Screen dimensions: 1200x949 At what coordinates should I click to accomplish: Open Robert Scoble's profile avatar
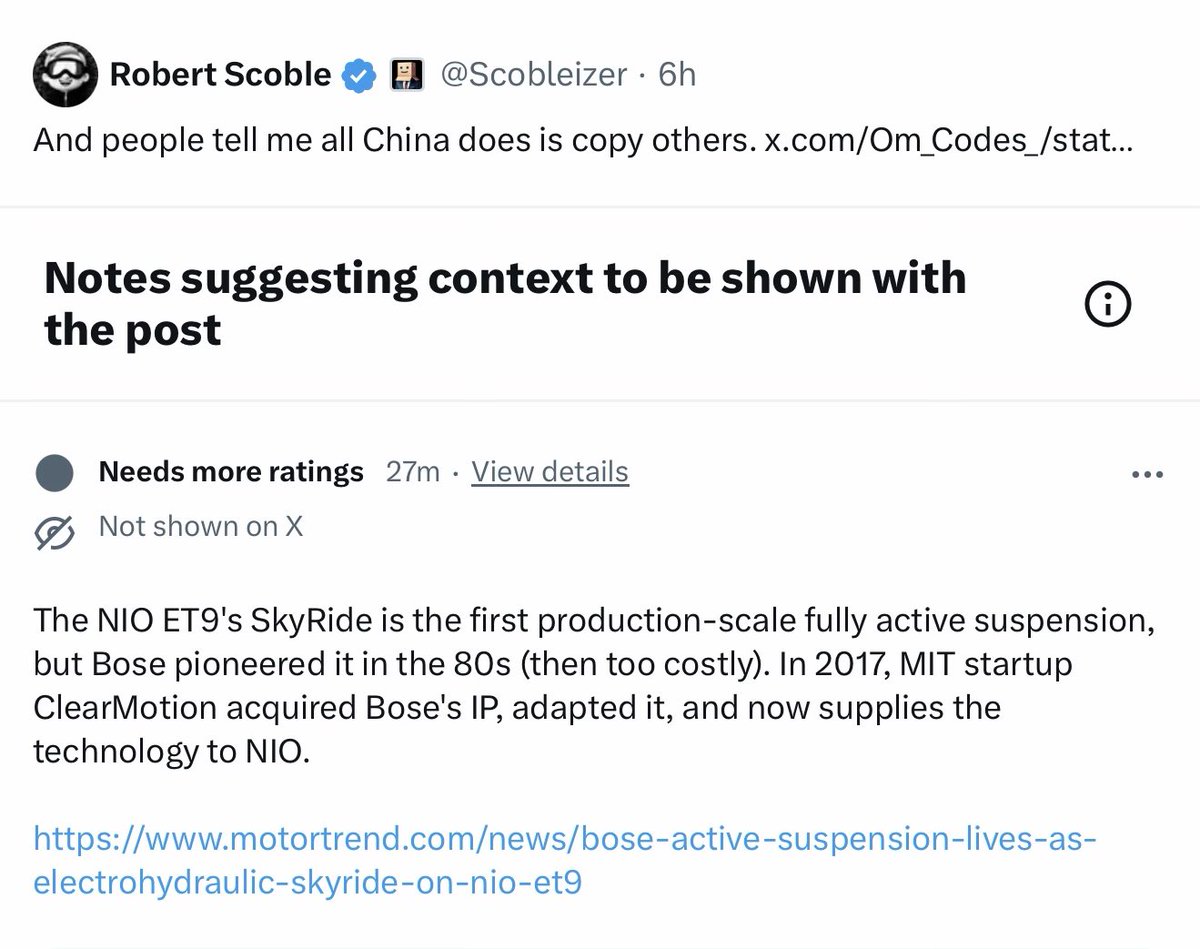(x=66, y=75)
